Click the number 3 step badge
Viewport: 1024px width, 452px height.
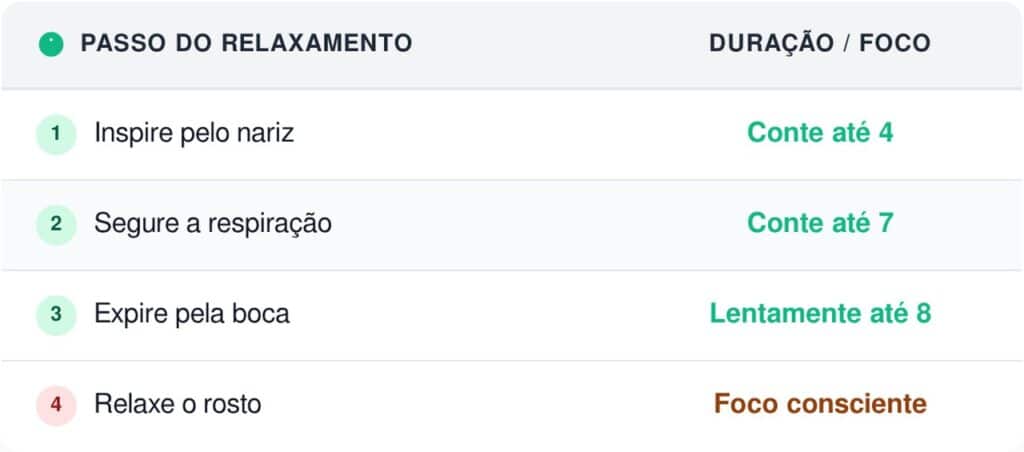pyautogui.click(x=56, y=314)
